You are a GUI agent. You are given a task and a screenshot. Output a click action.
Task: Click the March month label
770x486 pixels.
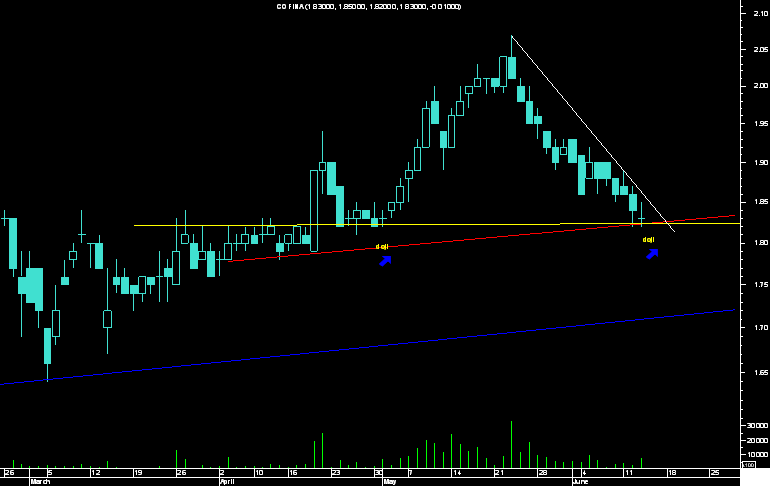tap(40, 482)
